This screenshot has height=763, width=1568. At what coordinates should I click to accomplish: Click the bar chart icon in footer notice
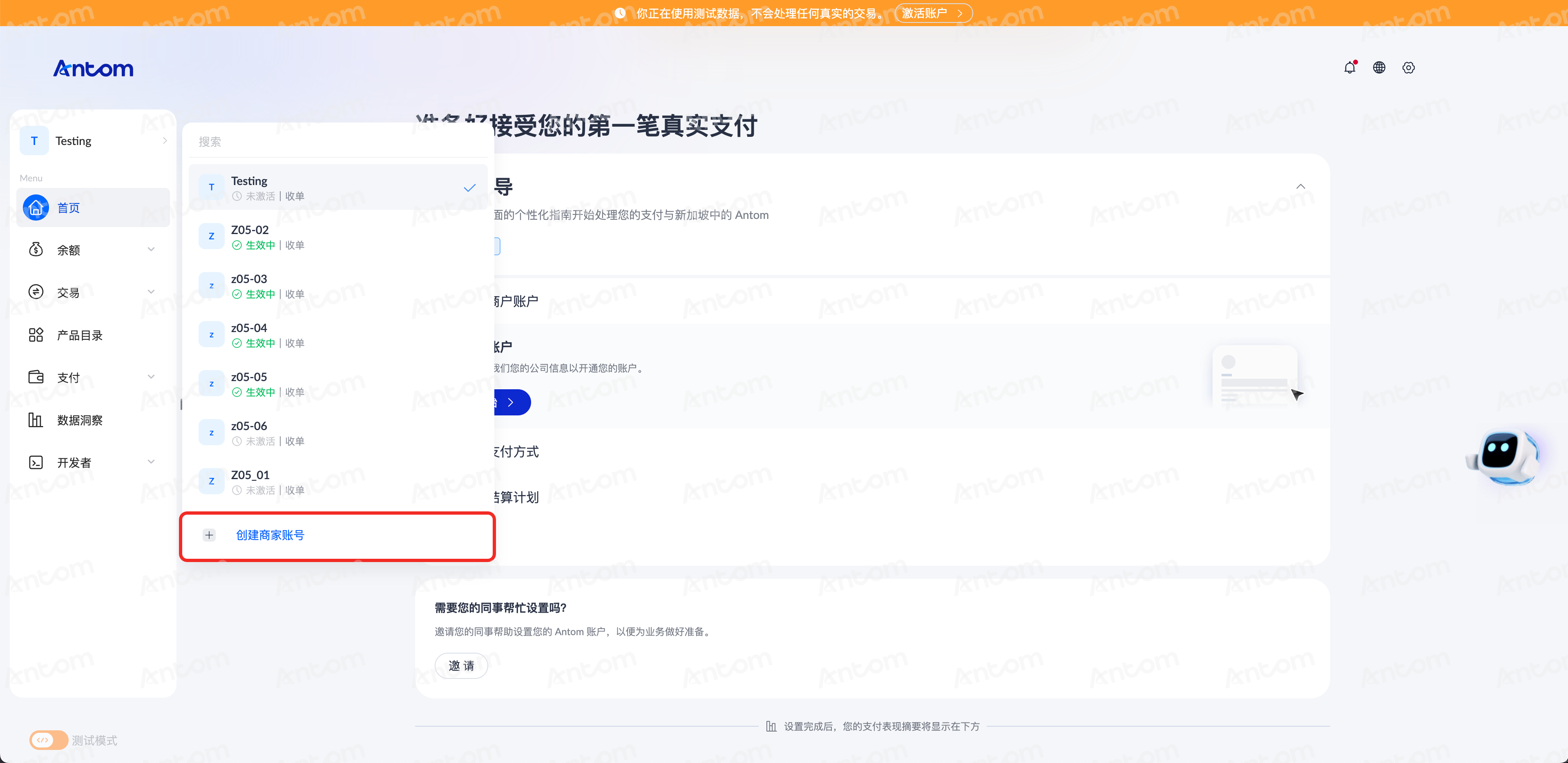coord(771,726)
